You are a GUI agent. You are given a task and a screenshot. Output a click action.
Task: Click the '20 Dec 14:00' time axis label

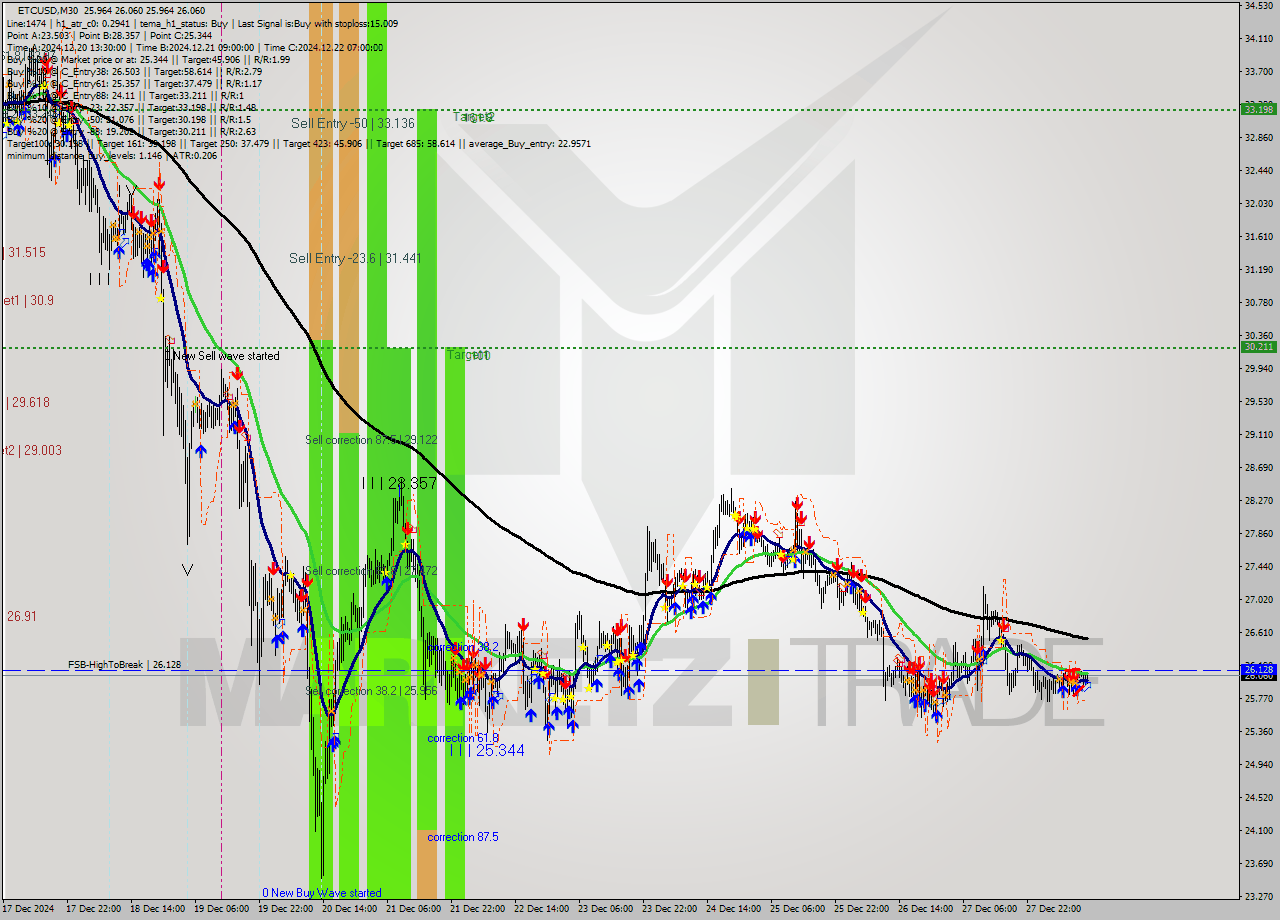[350, 910]
